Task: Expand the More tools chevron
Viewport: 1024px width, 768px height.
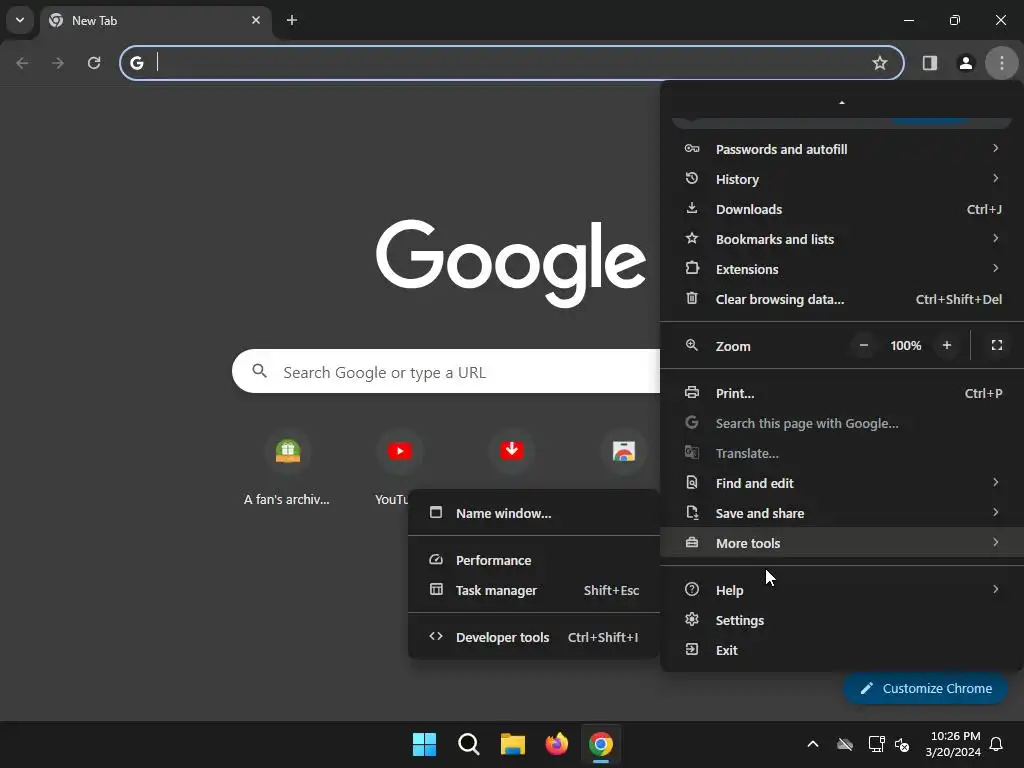Action: (x=995, y=542)
